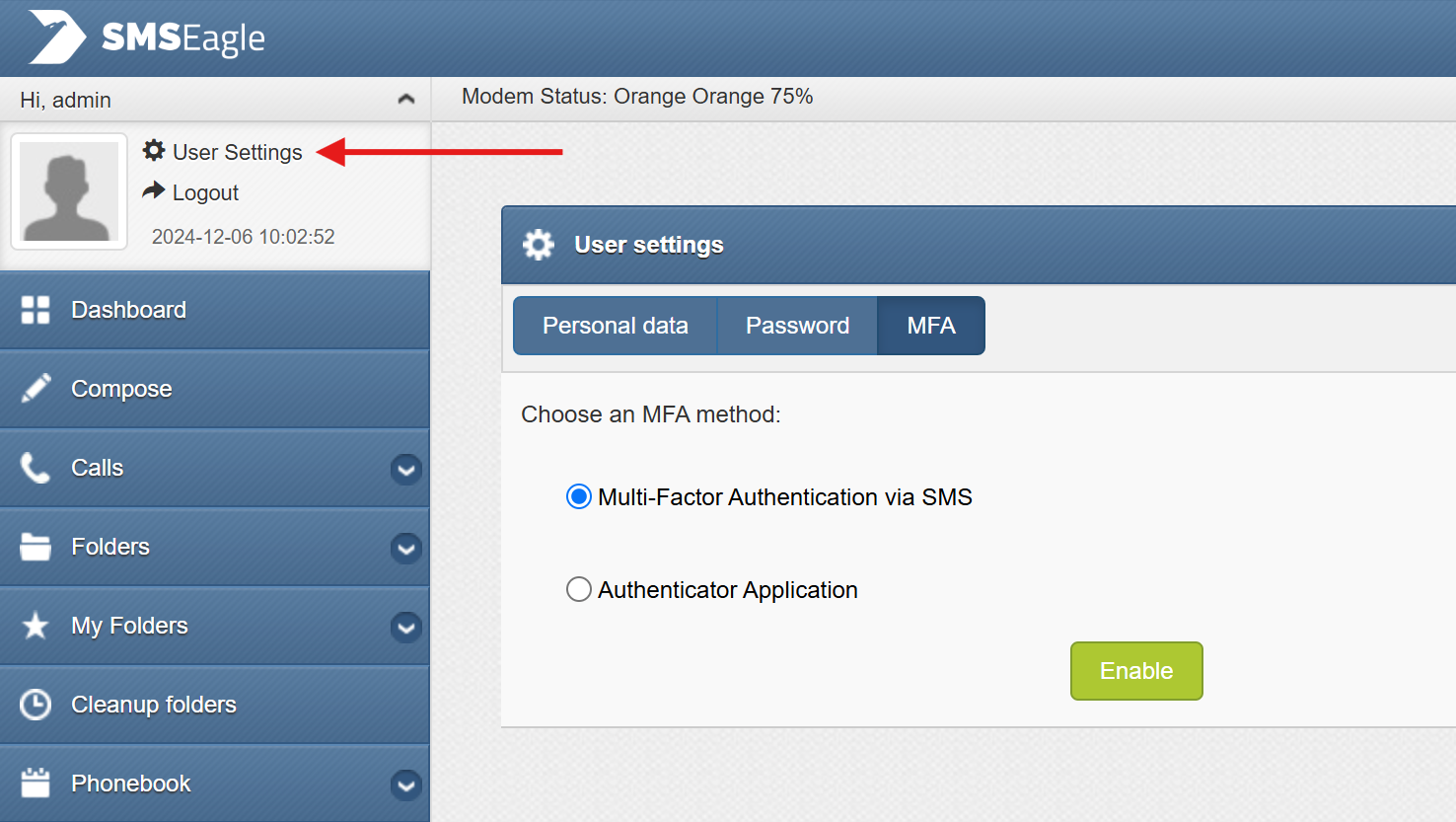The width and height of the screenshot is (1456, 822).
Task: Click the Phonebook icon
Action: click(36, 783)
